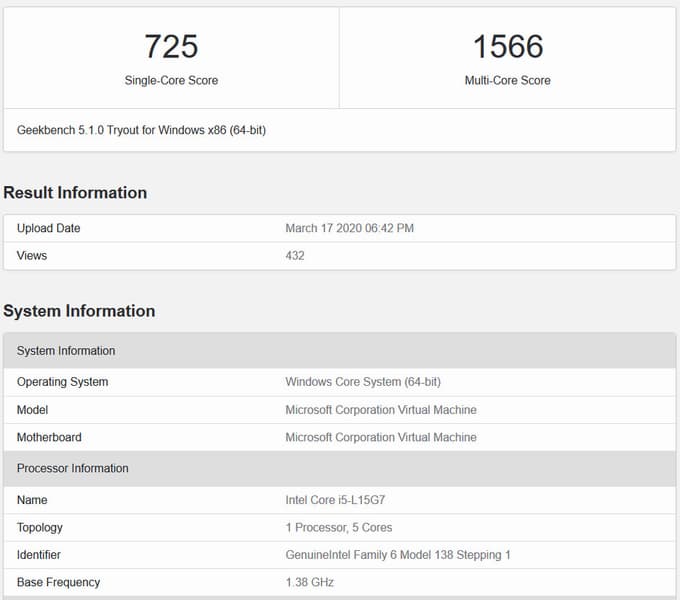Select the Single-Core Score label

click(x=171, y=80)
